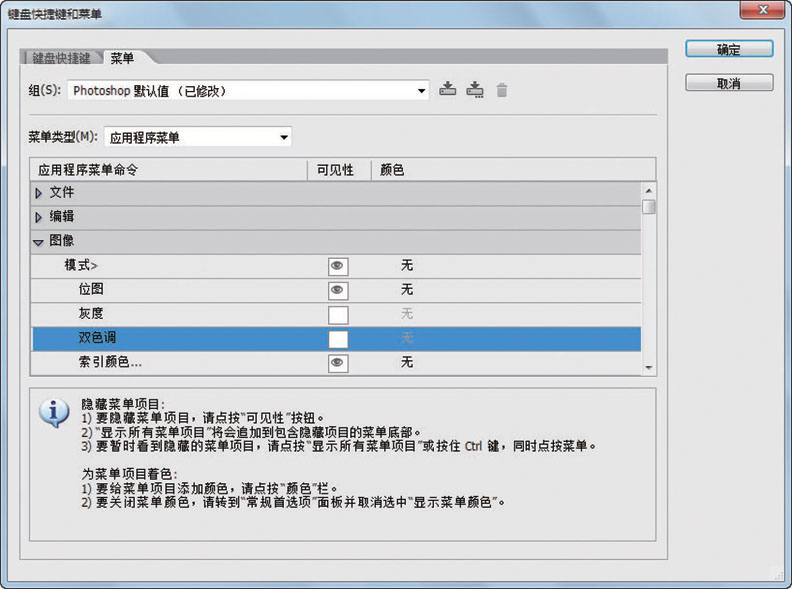Image resolution: width=792 pixels, height=589 pixels.
Task: Set color for 模式 row showing 无
Action: pyautogui.click(x=407, y=266)
